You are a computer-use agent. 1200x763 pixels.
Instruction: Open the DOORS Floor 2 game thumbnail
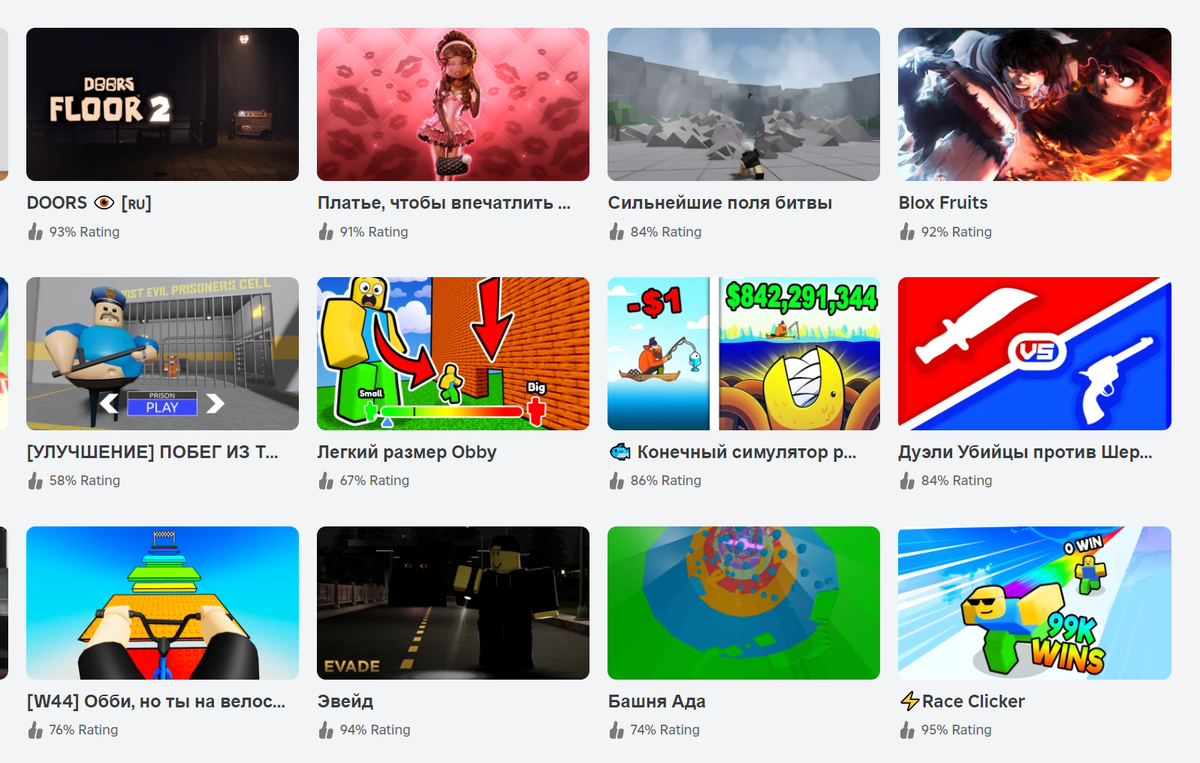coord(162,104)
